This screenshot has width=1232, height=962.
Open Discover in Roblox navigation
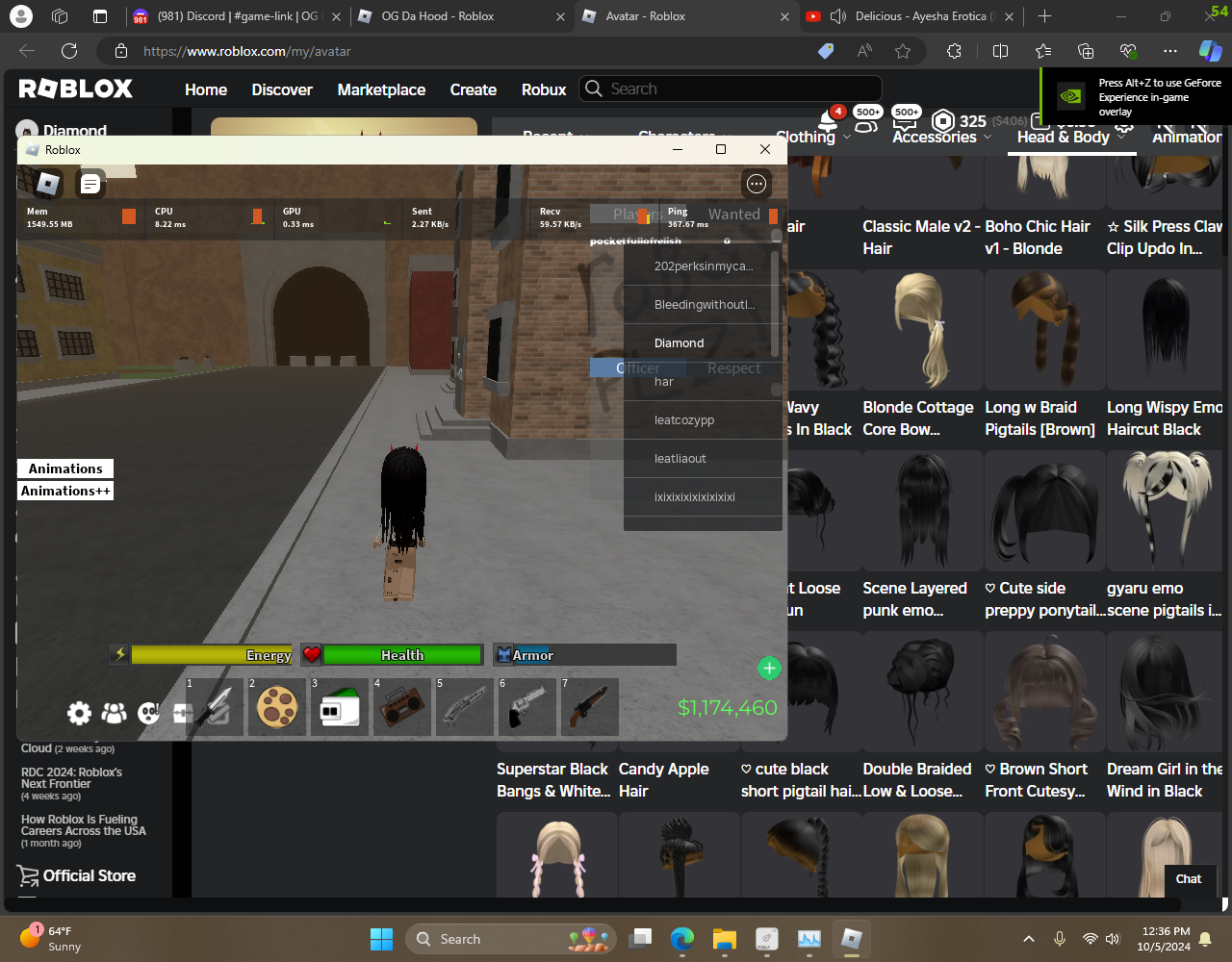282,89
